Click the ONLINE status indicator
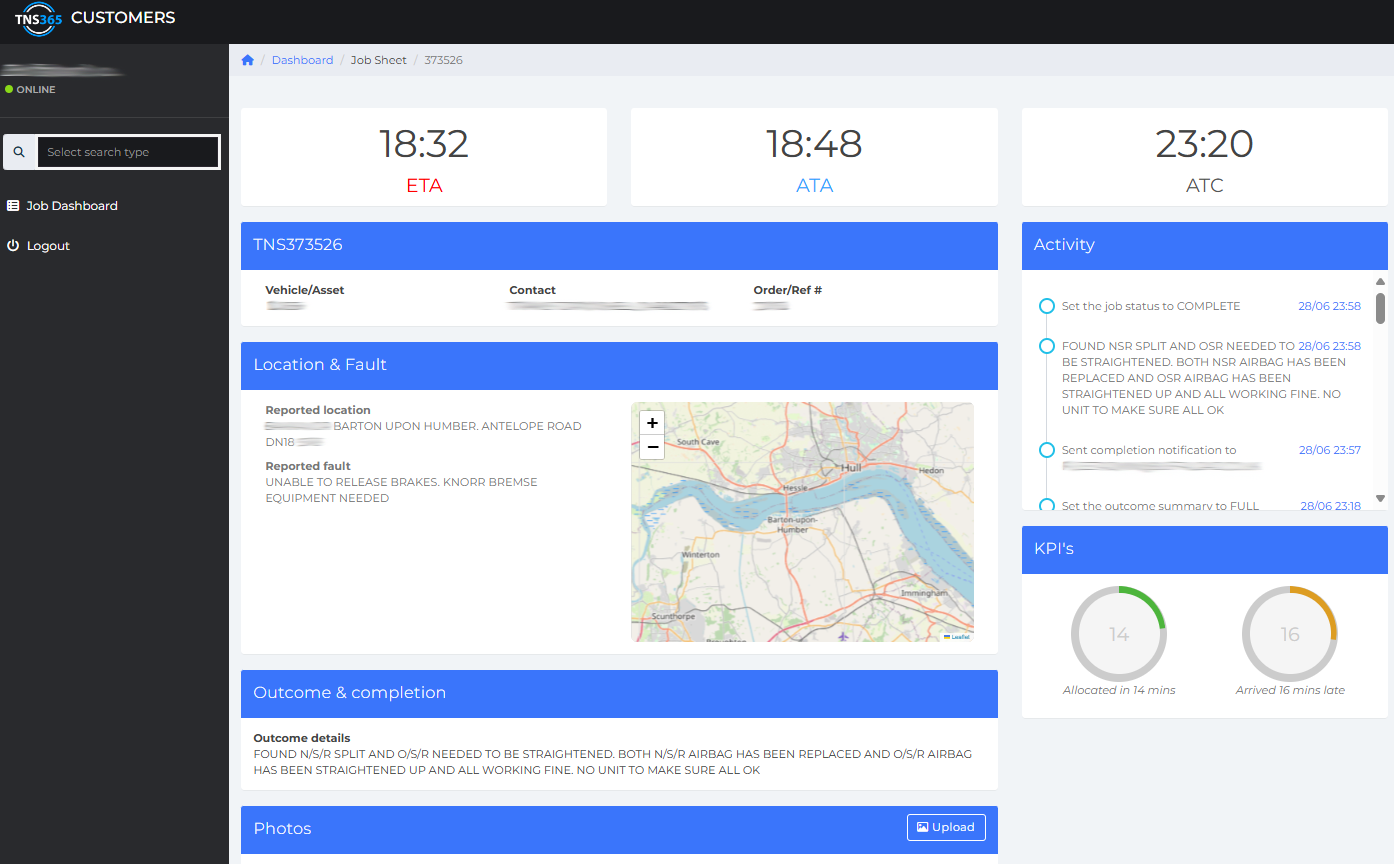1394x864 pixels. click(30, 90)
